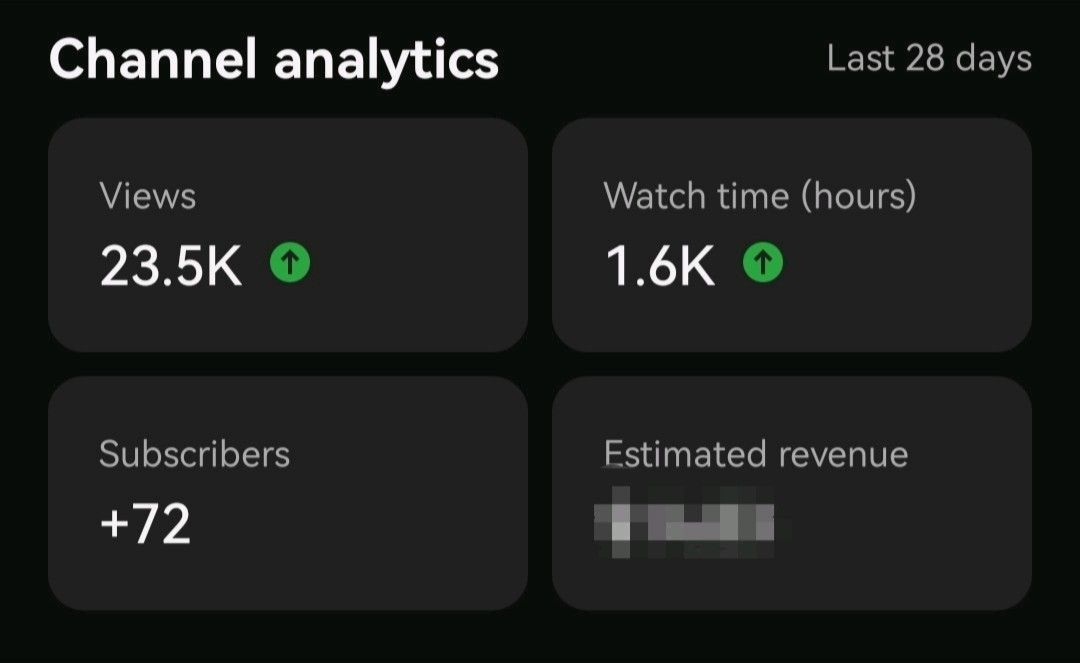Screen dimensions: 1080x663
Task: Click the (hours) unit in Watch time label
Action: [x=859, y=196]
